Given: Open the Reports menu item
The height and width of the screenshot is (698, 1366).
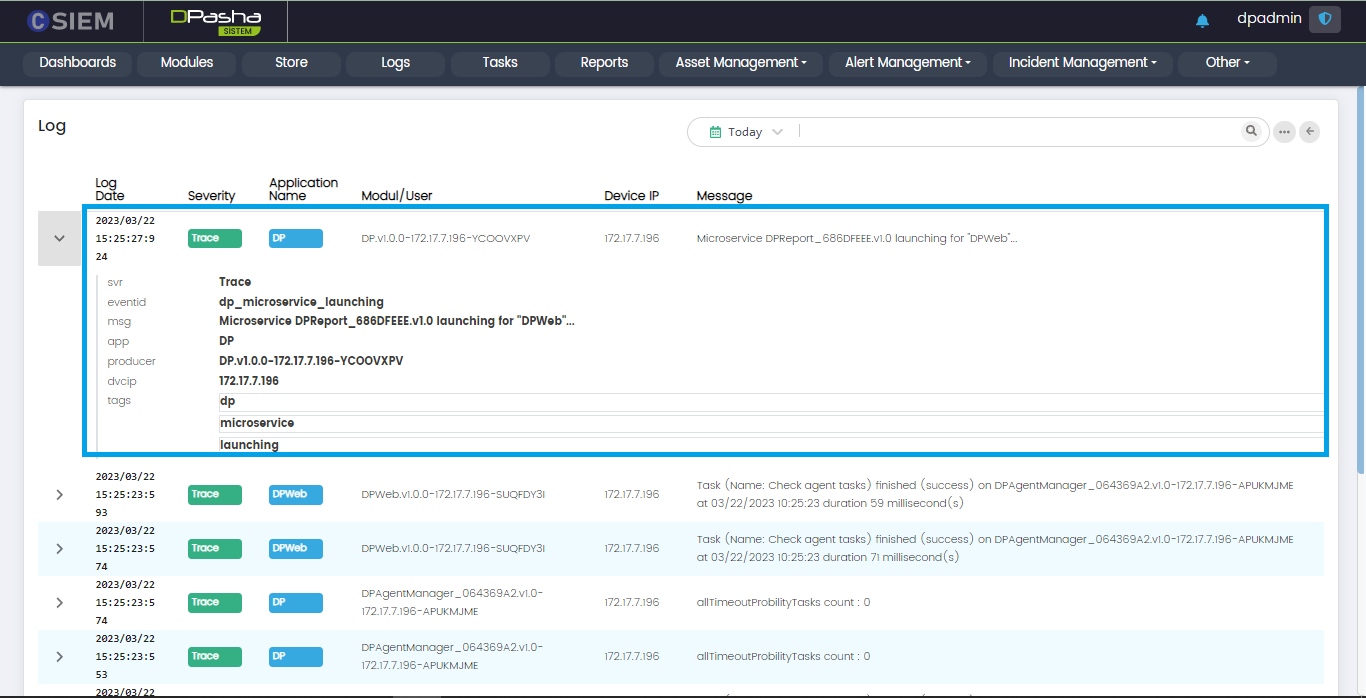Looking at the screenshot, I should (x=604, y=62).
